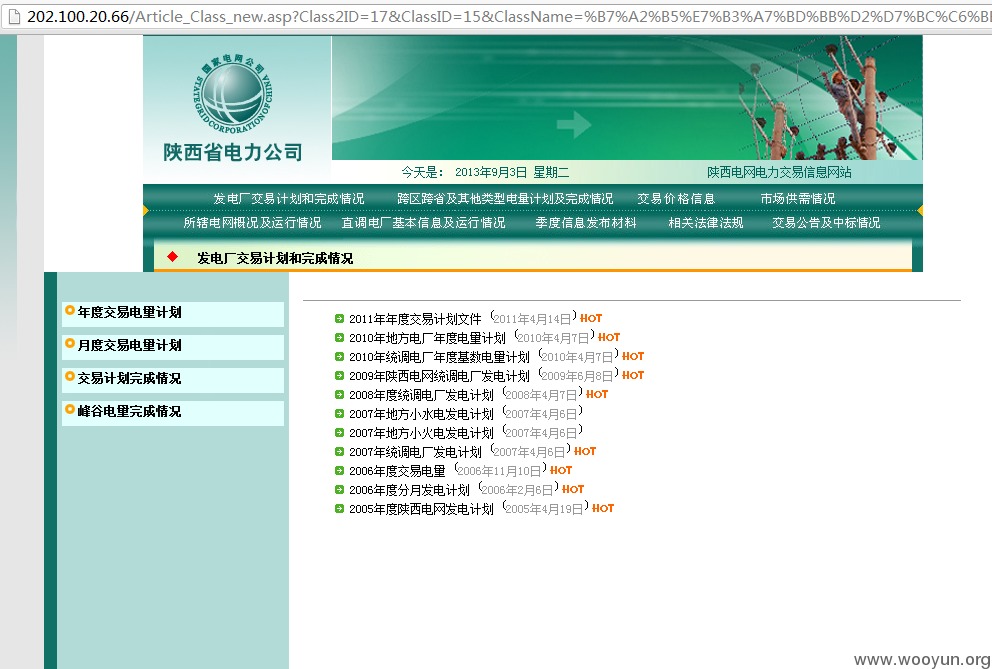
Task: Open 相关法律法规 menu item
Action: tap(706, 223)
